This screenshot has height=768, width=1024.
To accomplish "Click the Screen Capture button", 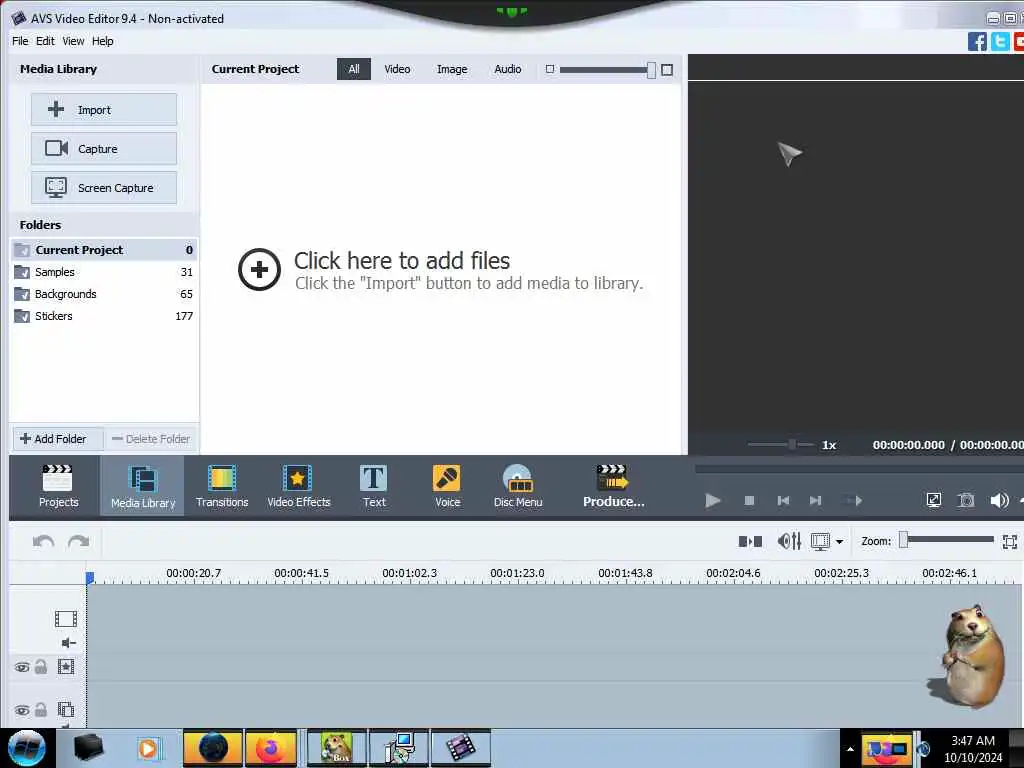I will pyautogui.click(x=104, y=187).
